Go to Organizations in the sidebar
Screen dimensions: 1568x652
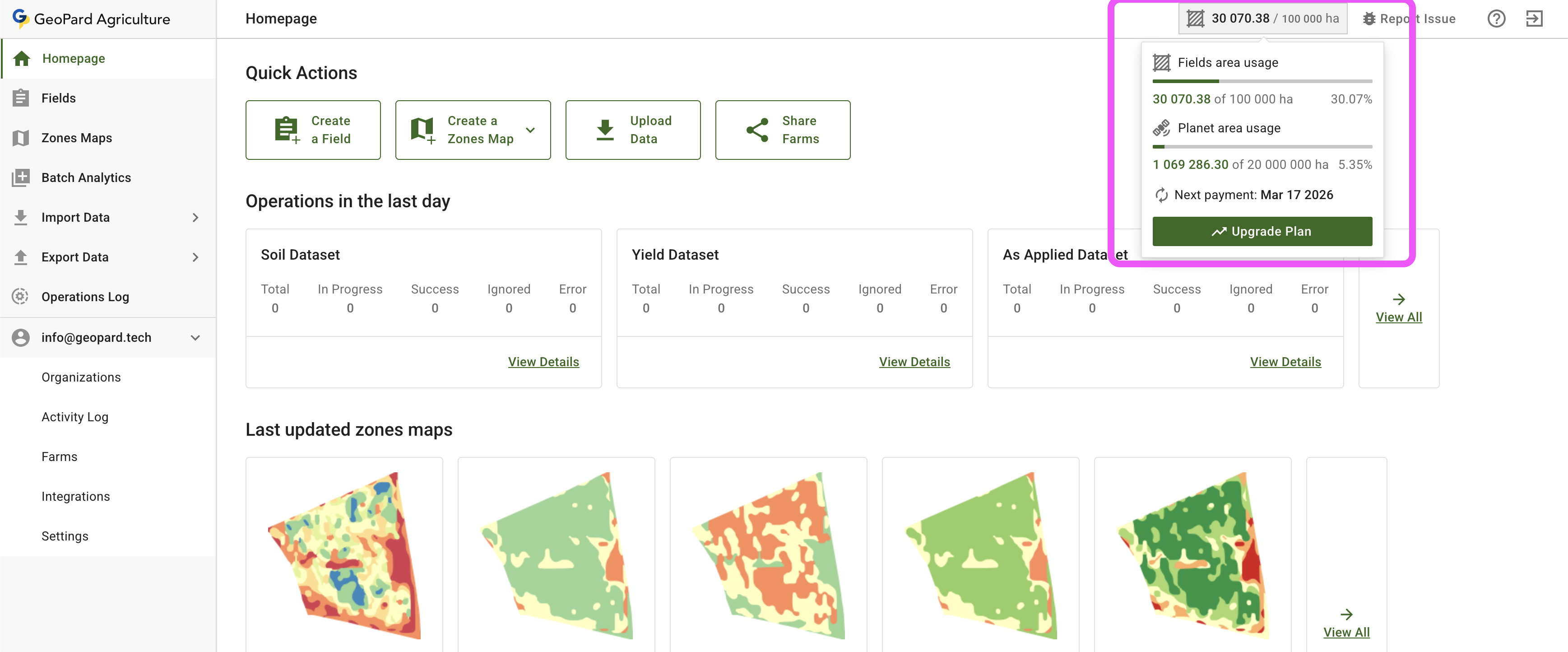pos(81,377)
